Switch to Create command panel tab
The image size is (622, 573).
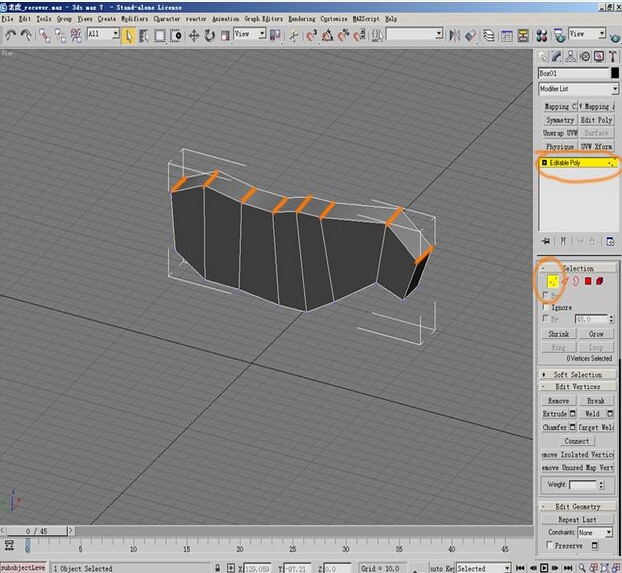543,57
